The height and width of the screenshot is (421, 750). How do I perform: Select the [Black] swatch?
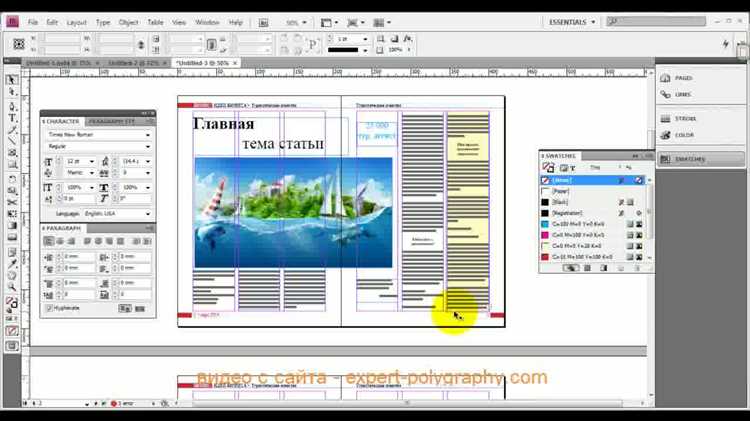[593, 202]
